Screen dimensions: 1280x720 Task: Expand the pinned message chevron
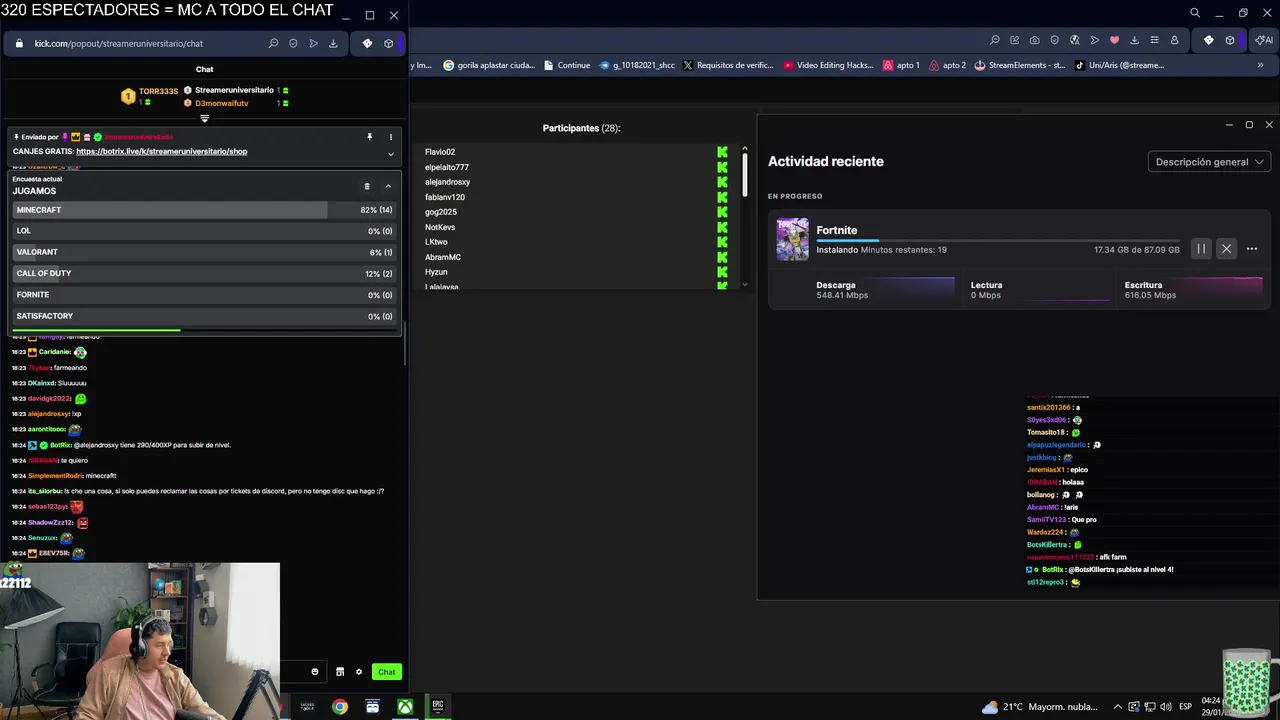click(x=391, y=154)
